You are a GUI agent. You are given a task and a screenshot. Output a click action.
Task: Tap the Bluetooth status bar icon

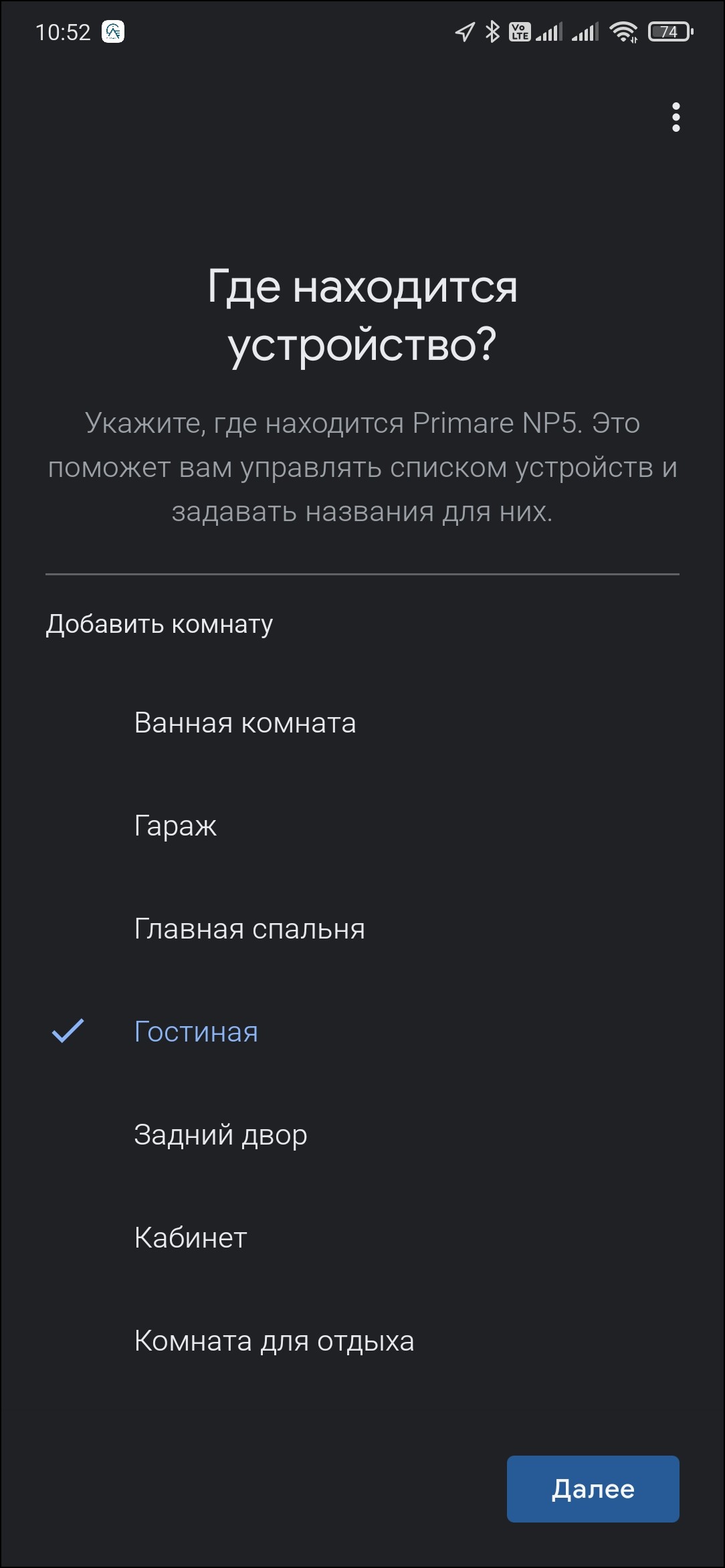(492, 31)
